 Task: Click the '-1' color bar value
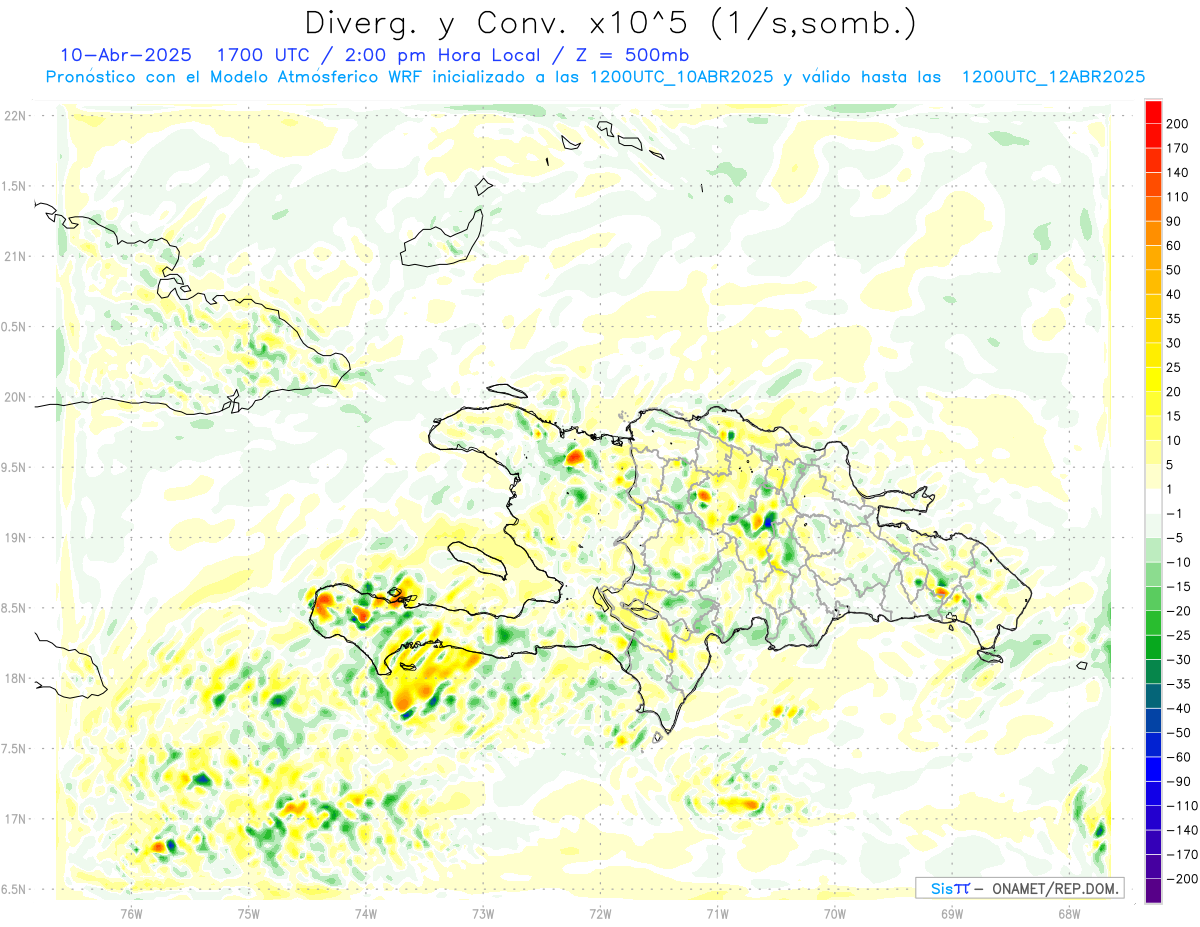pos(1174,513)
